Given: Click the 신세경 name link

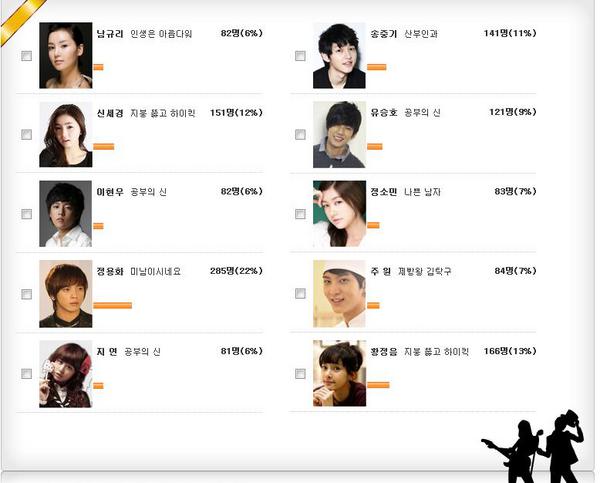Looking at the screenshot, I should [110, 113].
